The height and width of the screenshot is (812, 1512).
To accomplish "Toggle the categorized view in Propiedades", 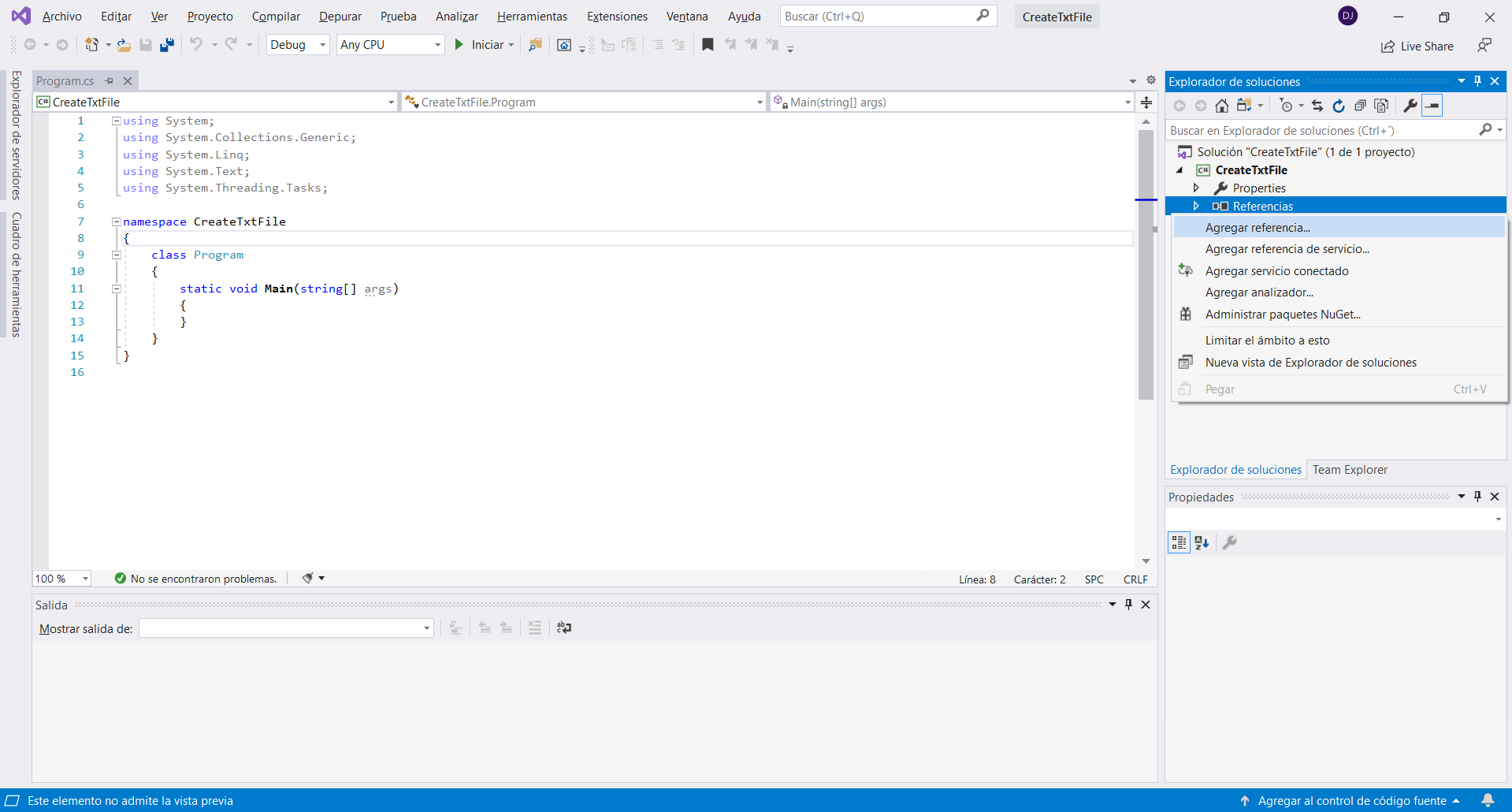I will click(1178, 542).
